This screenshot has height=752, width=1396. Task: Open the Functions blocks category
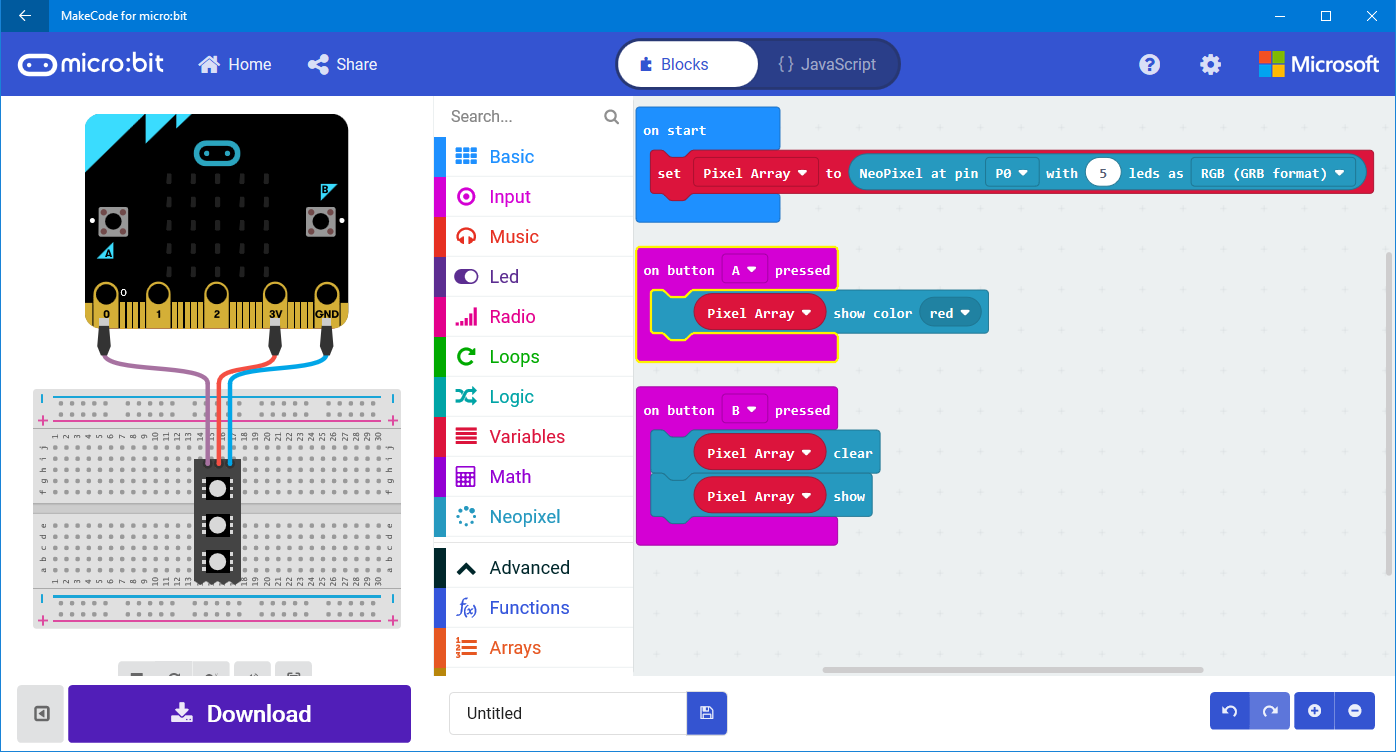coord(534,607)
